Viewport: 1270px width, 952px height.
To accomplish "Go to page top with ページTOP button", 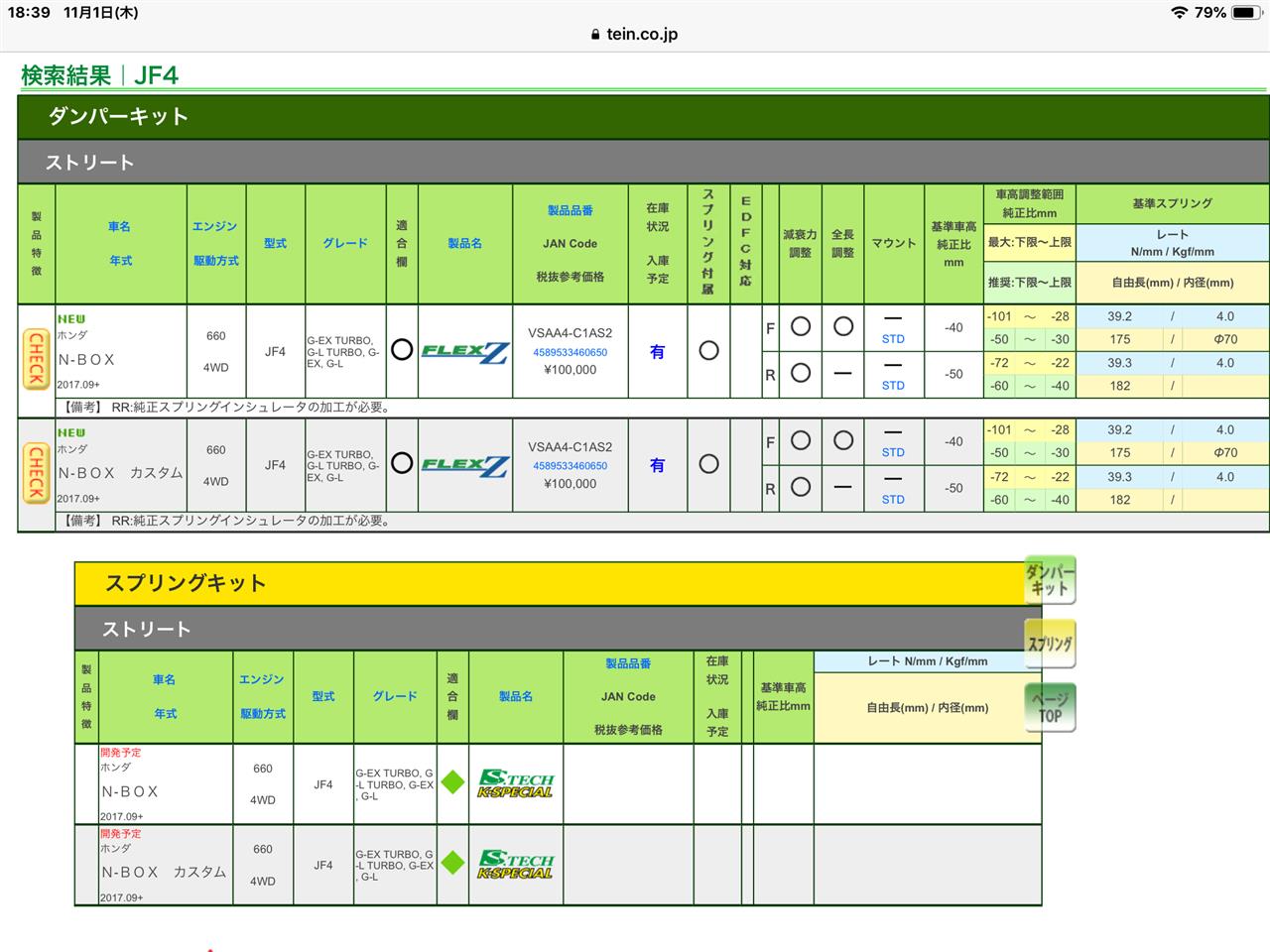I will point(1050,707).
